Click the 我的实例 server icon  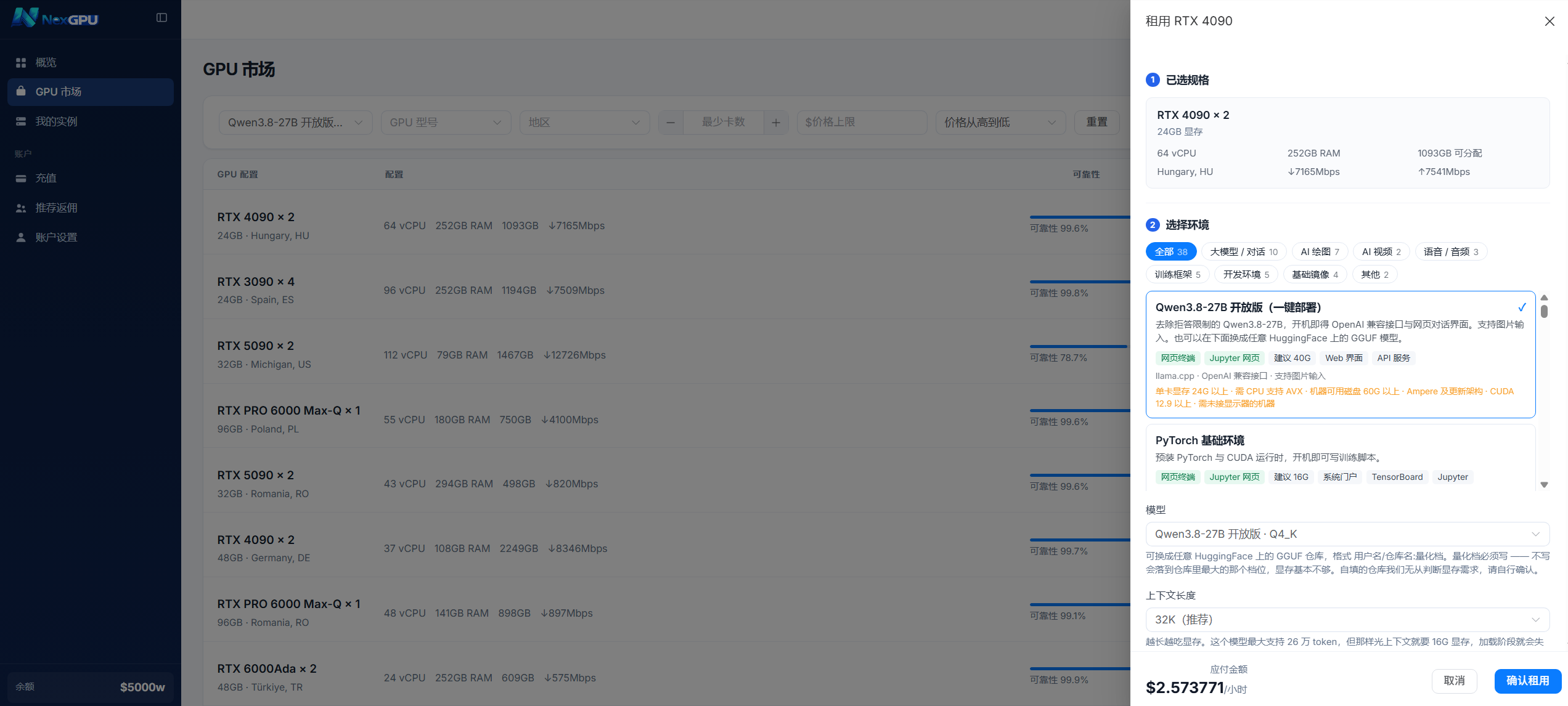tap(21, 121)
